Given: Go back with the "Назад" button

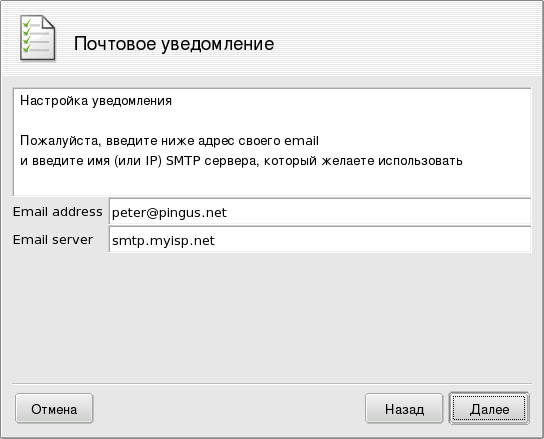Looking at the screenshot, I should click(x=404, y=408).
